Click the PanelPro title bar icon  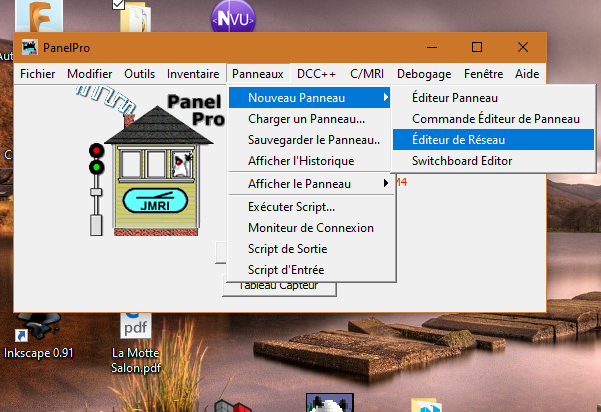(30, 47)
